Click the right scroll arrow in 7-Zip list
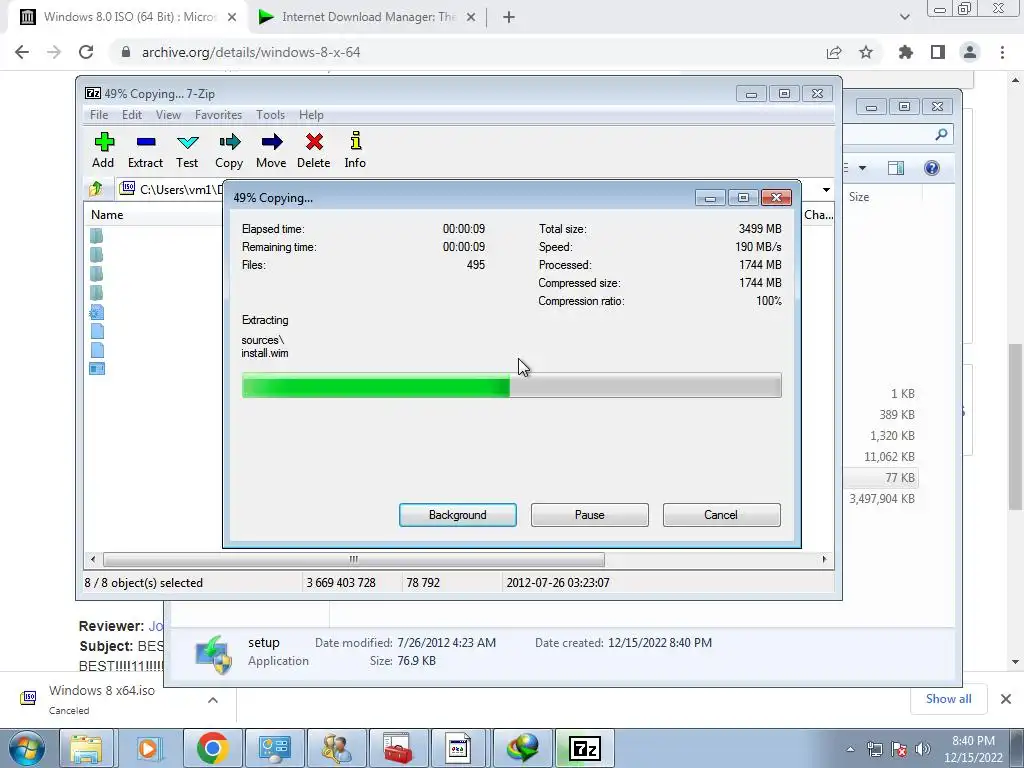 tap(824, 560)
